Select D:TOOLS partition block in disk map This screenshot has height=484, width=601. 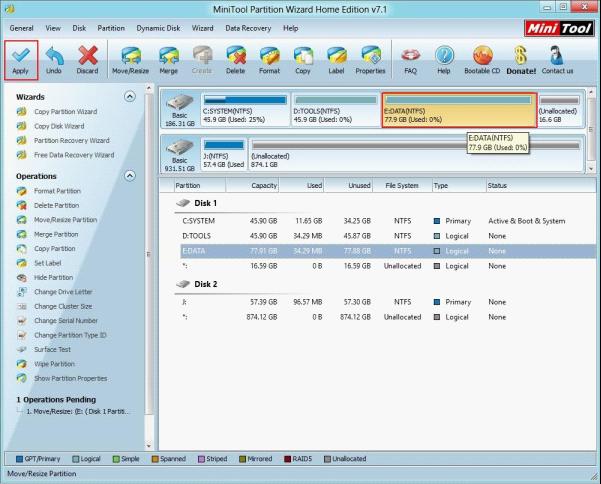(336, 110)
